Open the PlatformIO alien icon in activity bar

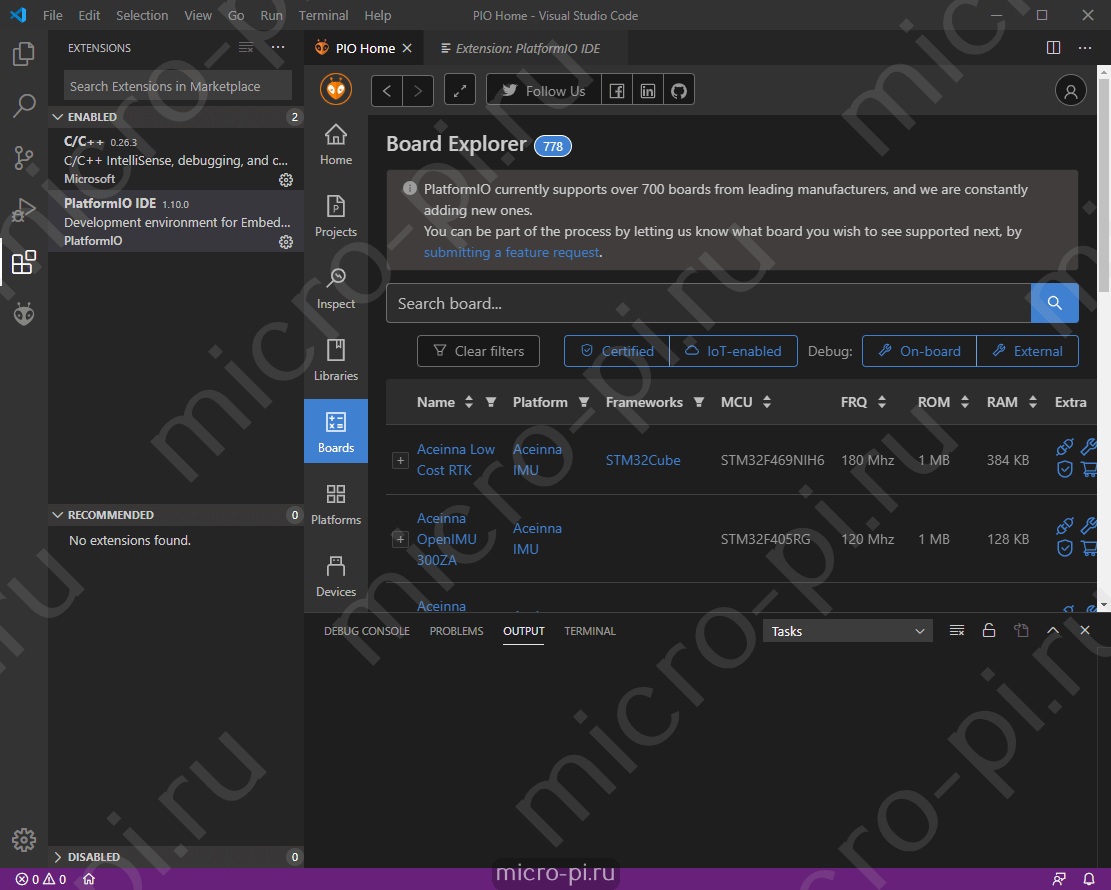coord(23,314)
